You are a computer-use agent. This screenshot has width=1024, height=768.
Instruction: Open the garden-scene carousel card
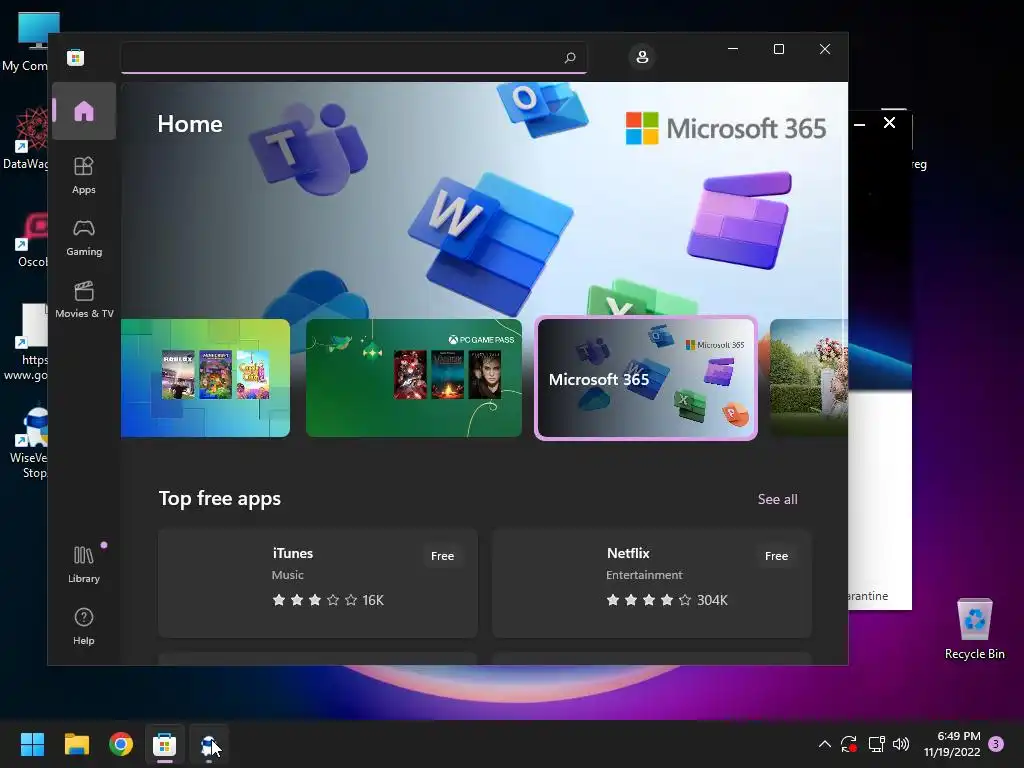(808, 377)
